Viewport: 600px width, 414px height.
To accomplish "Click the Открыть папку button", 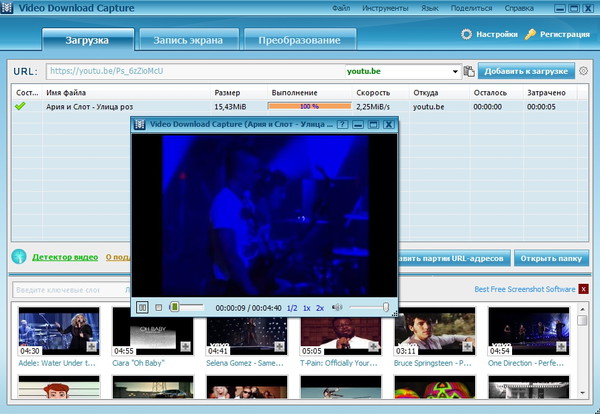I will pos(551,258).
